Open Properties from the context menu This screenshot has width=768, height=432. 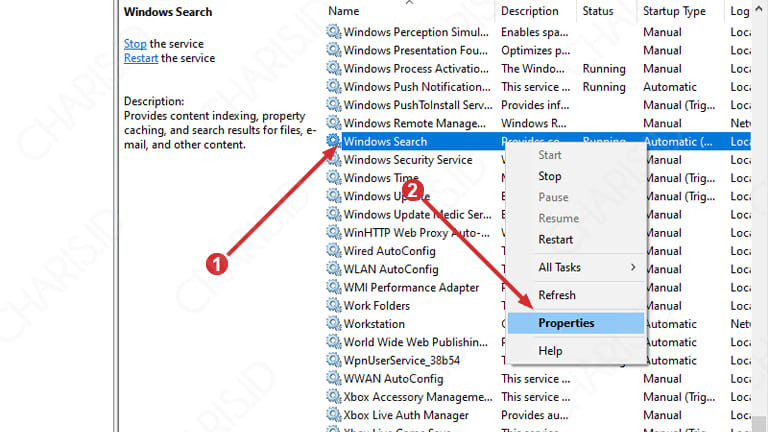576,323
